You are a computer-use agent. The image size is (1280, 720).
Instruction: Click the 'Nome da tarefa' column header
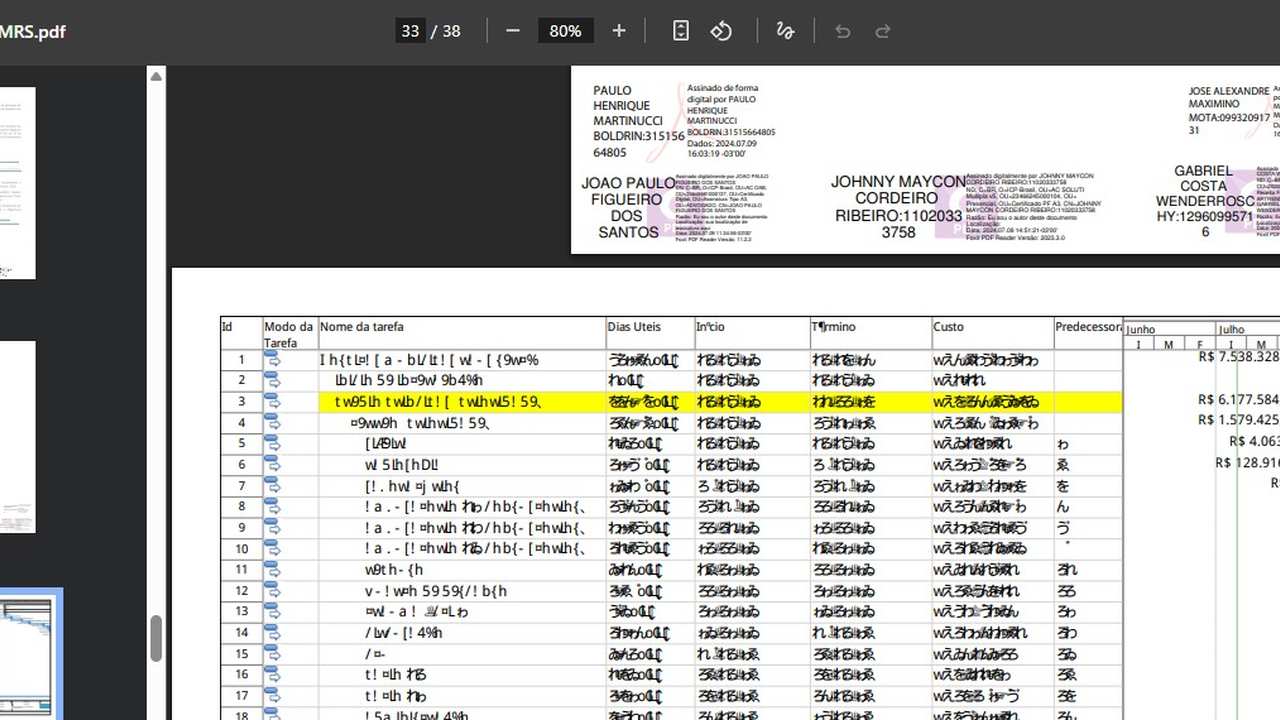tap(362, 327)
